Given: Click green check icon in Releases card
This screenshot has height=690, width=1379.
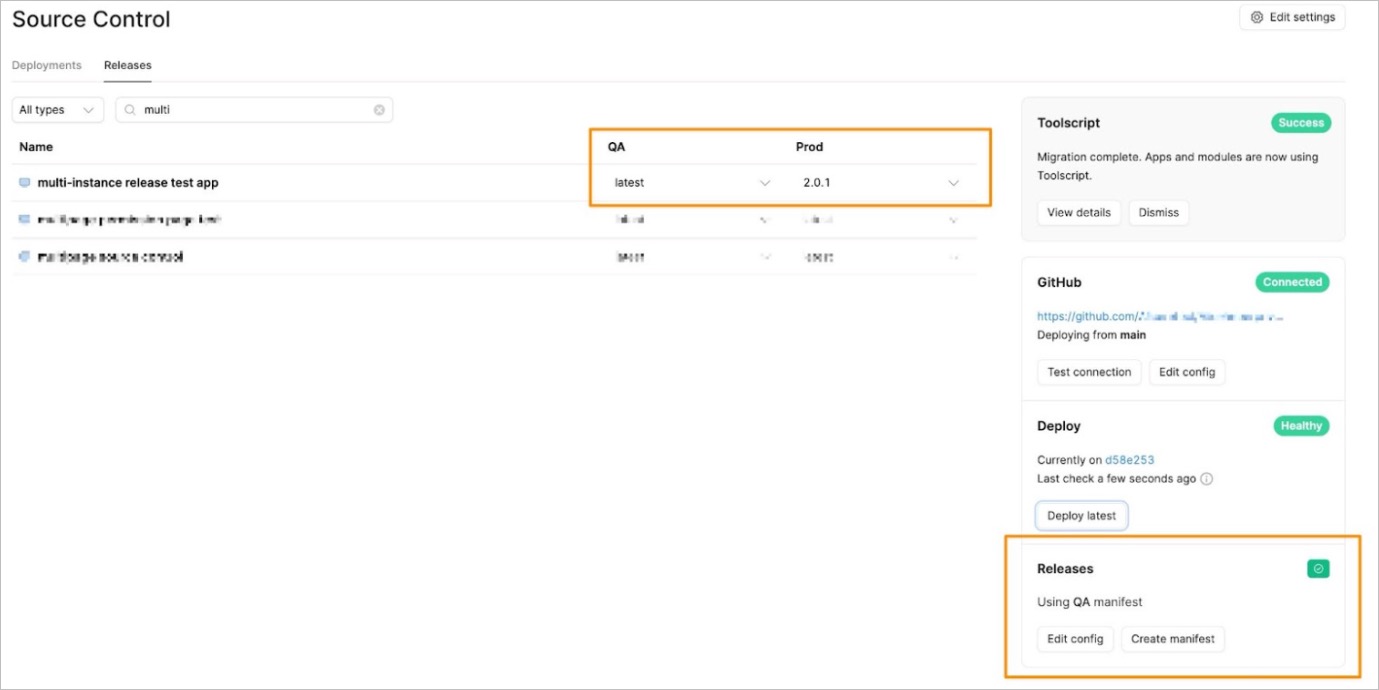Looking at the screenshot, I should pyautogui.click(x=1319, y=569).
